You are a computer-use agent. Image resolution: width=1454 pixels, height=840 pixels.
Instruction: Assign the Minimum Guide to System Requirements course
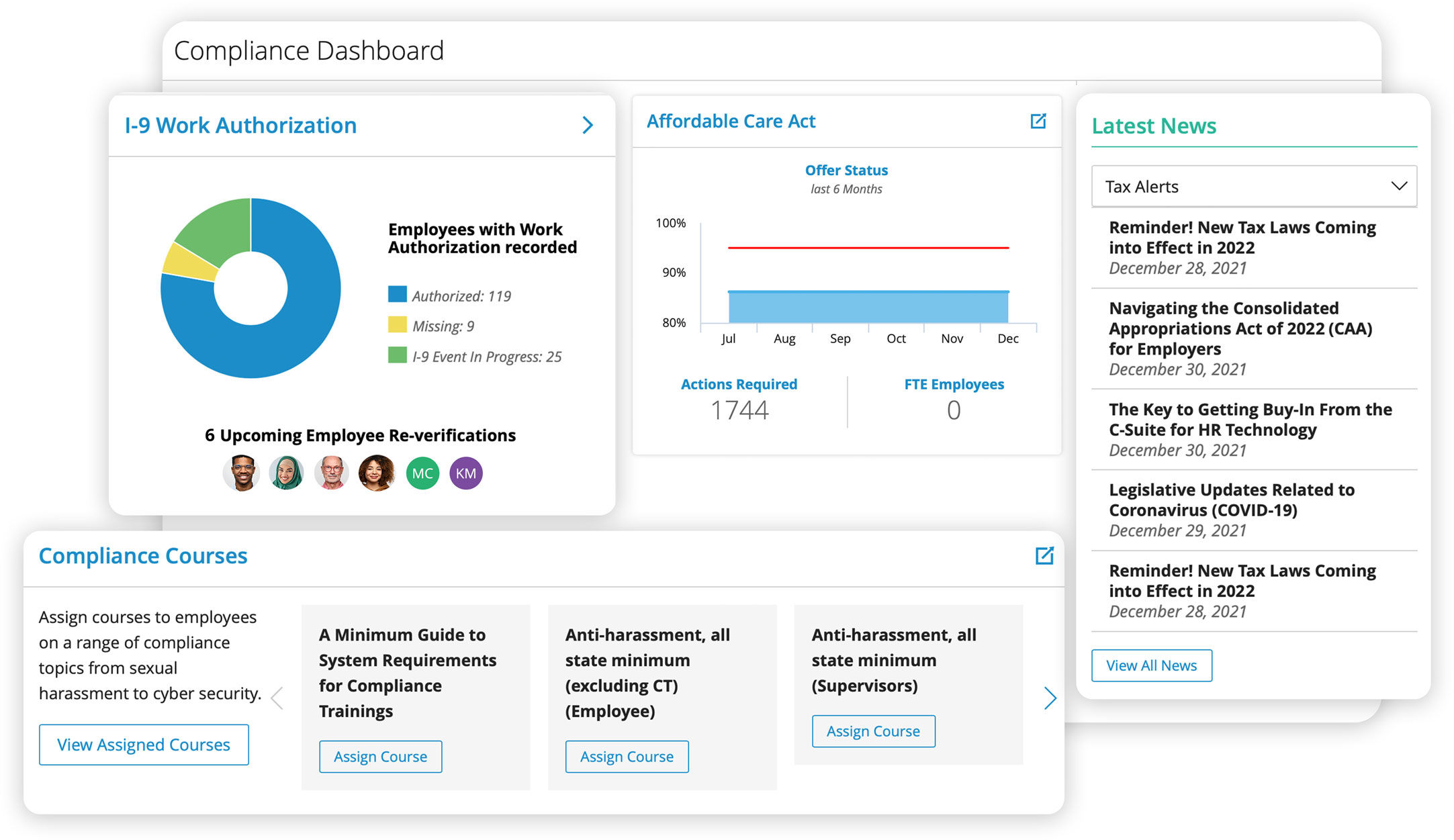click(381, 757)
